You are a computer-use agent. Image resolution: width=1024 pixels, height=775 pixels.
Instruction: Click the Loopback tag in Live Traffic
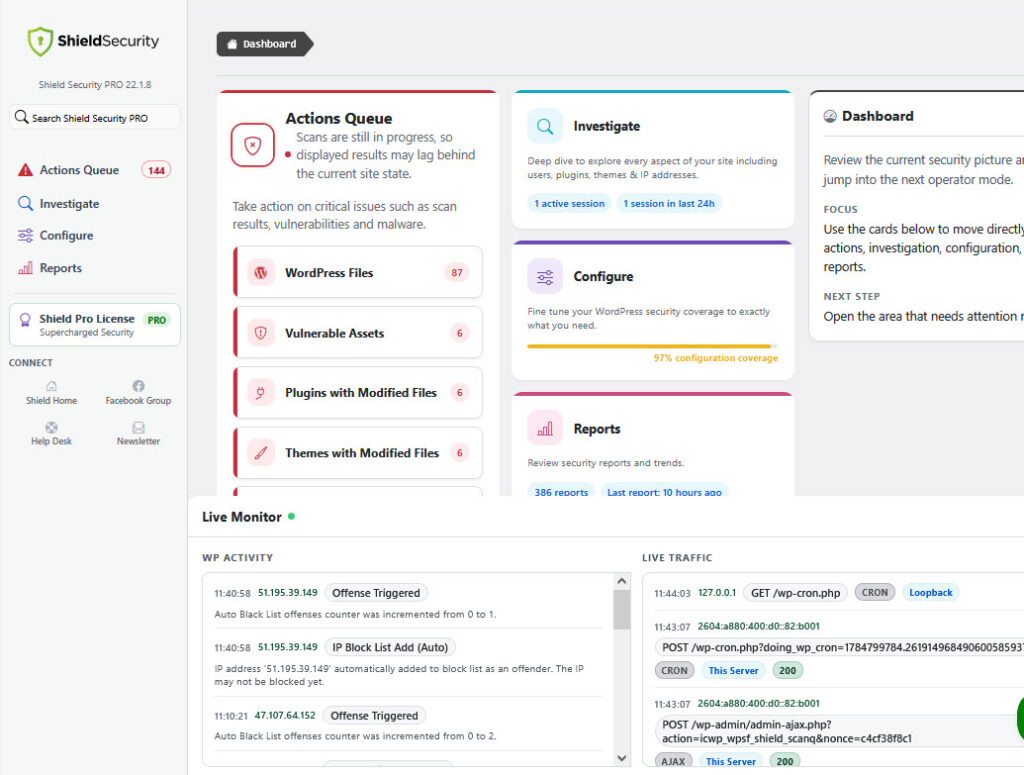930,592
